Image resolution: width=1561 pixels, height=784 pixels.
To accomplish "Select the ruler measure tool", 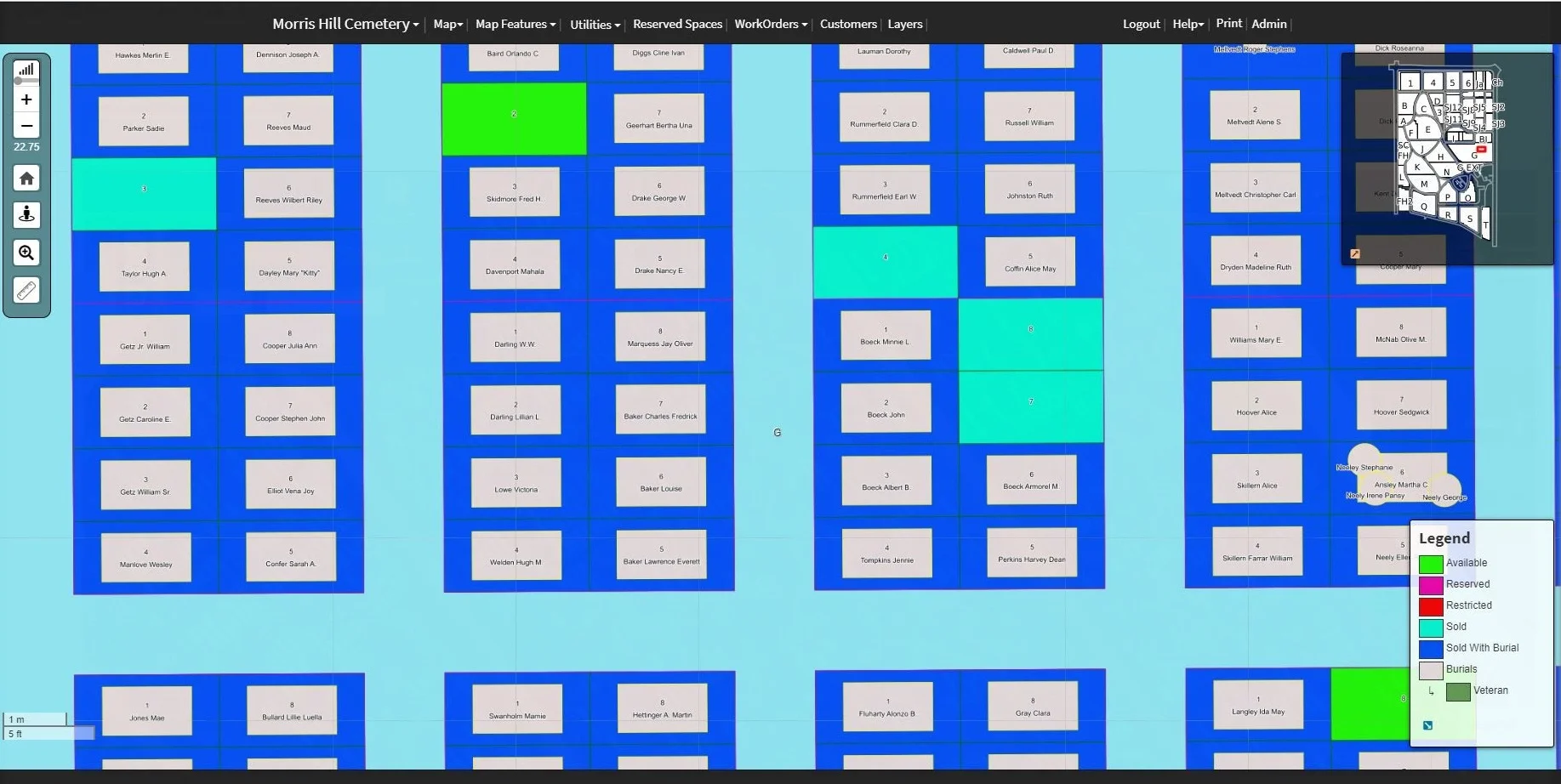I will 26,291.
